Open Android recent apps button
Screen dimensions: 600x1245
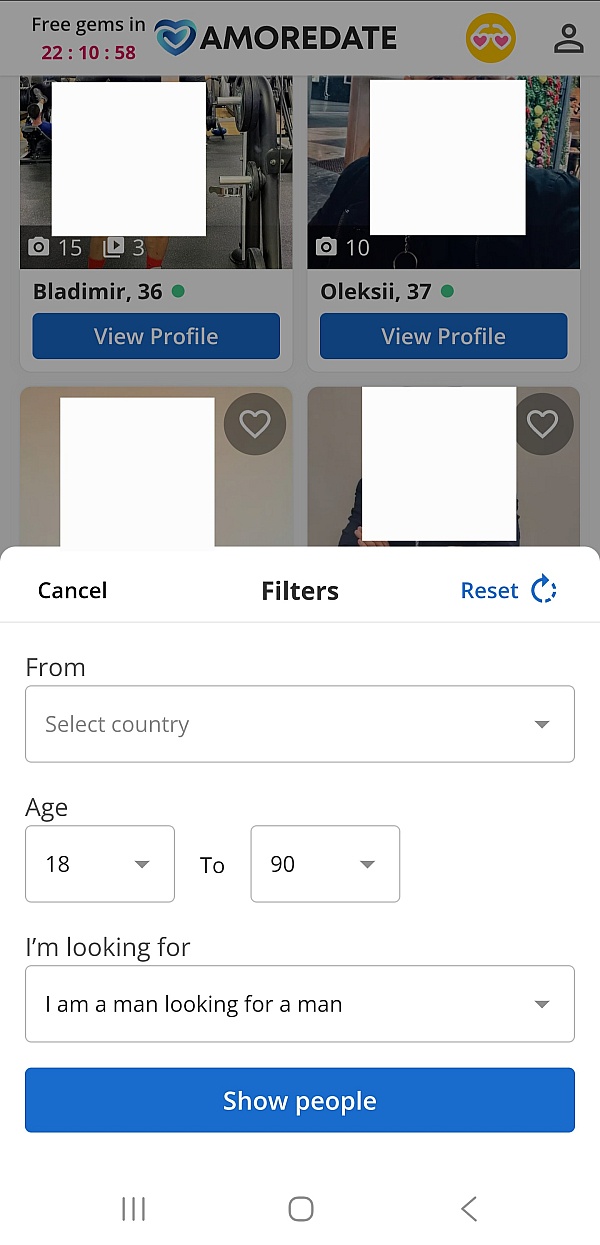coord(133,1209)
